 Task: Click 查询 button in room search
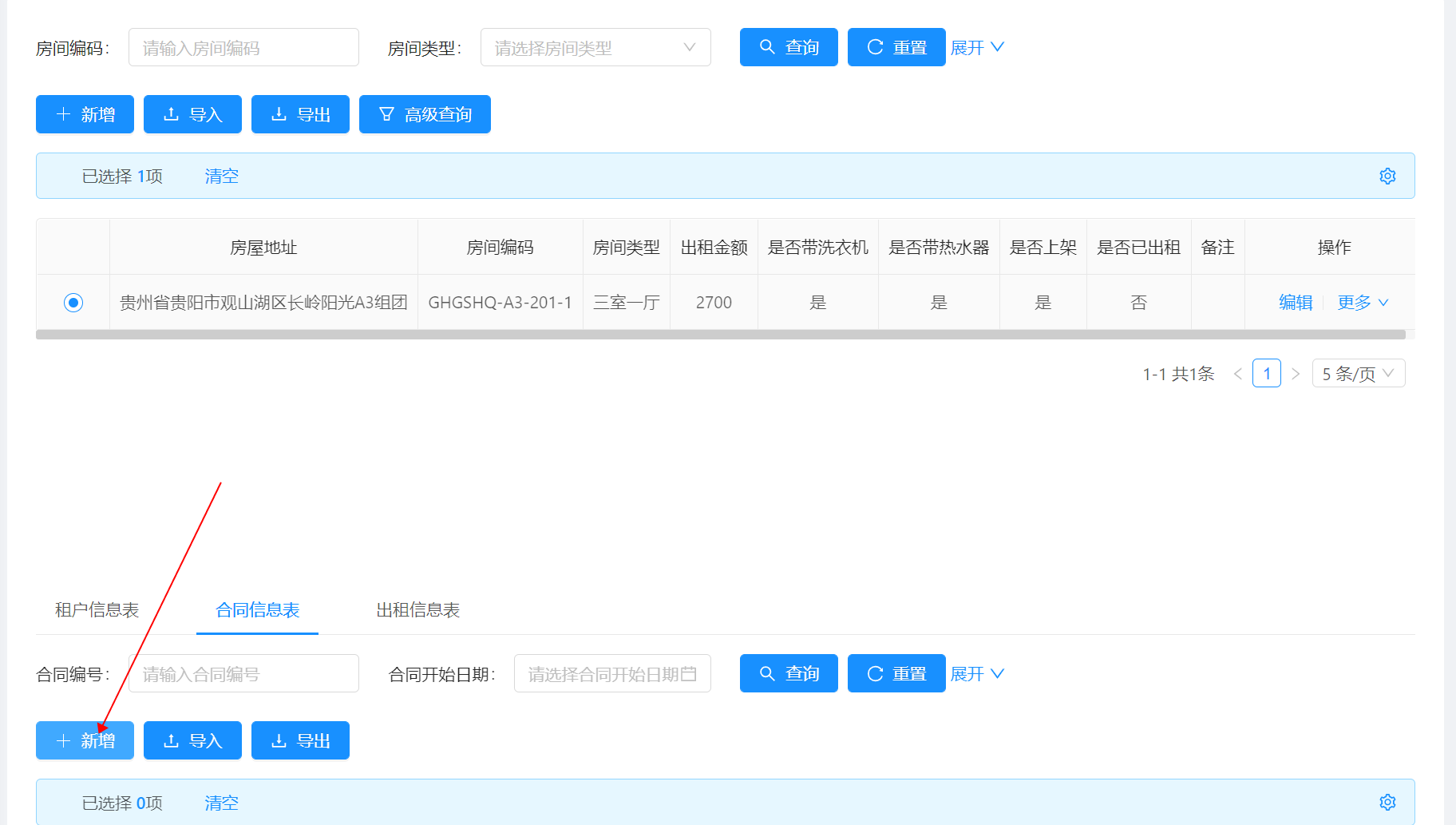coord(789,47)
